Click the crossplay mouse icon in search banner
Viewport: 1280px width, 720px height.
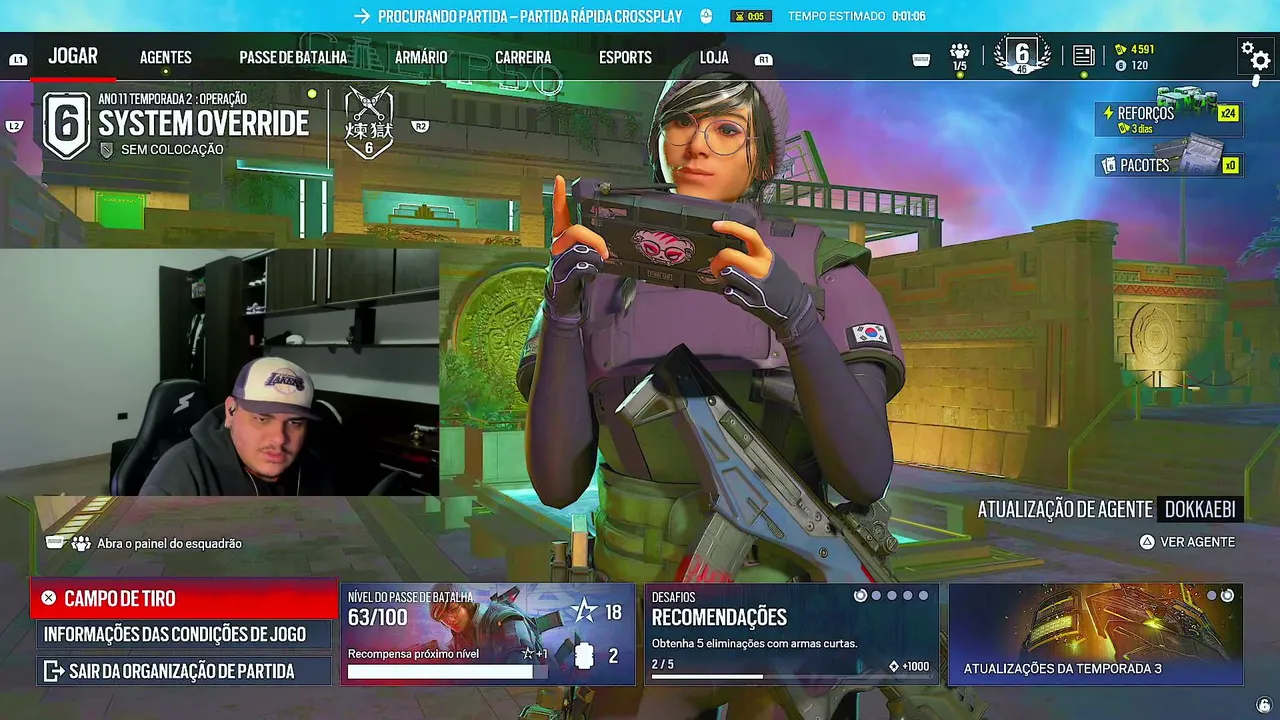tap(706, 16)
